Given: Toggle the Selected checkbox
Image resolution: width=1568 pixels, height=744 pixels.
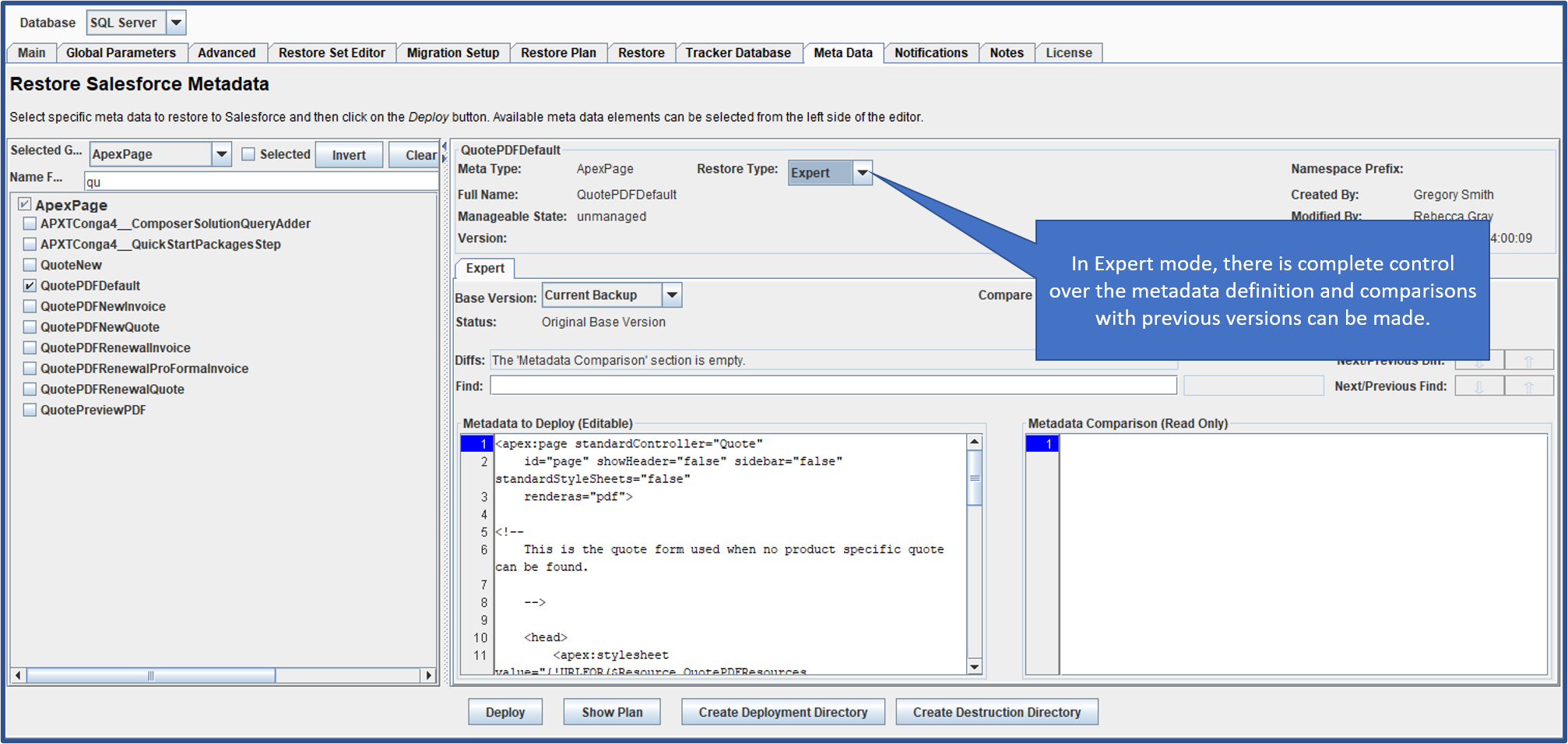Looking at the screenshot, I should click(x=248, y=154).
